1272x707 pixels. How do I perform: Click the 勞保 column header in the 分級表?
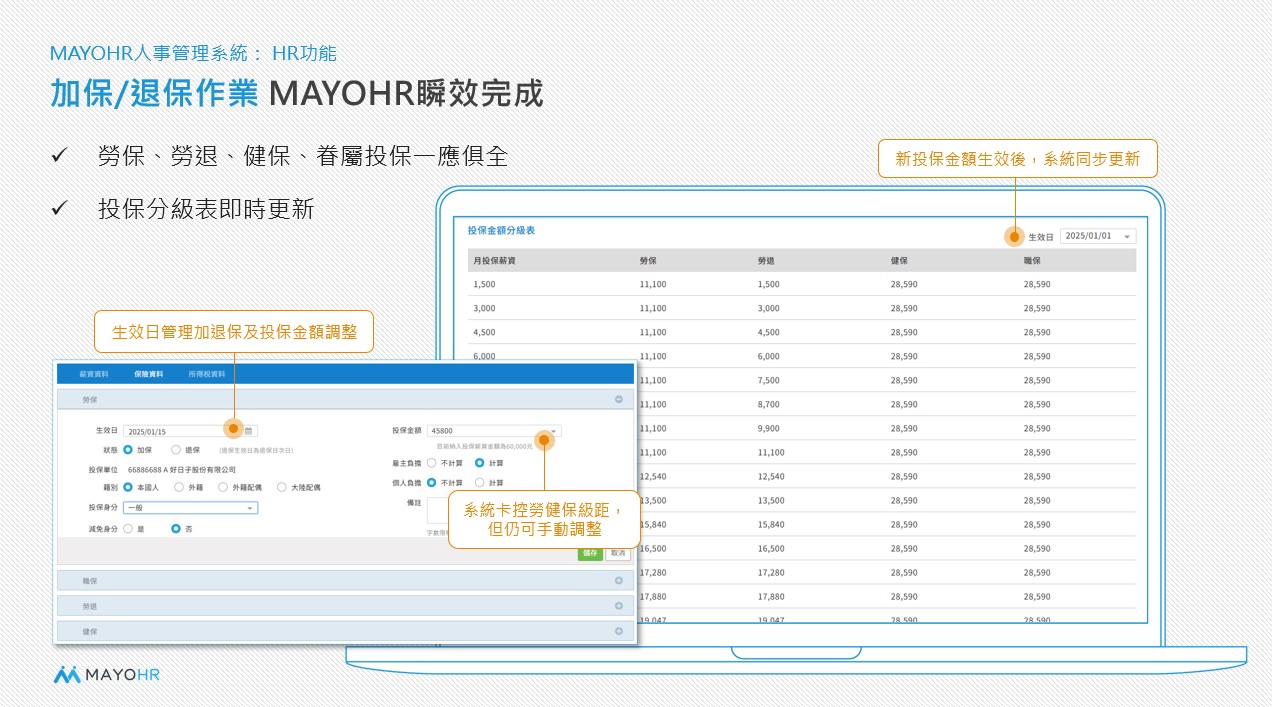648,260
